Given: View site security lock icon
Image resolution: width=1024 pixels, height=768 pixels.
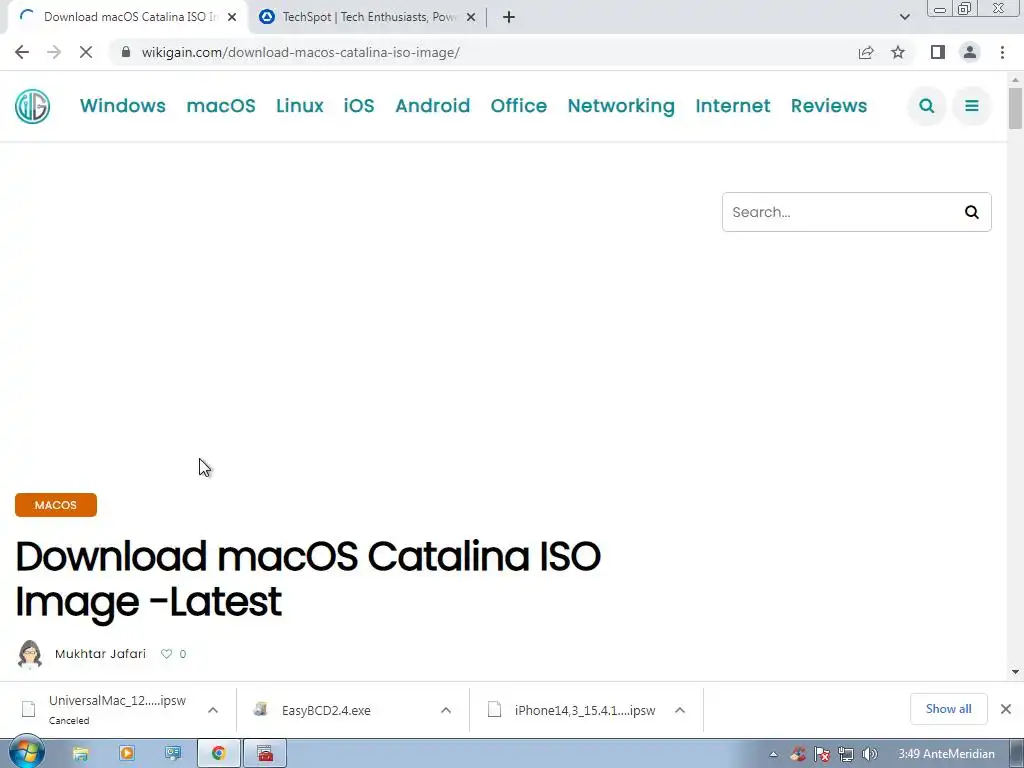Looking at the screenshot, I should click(126, 52).
